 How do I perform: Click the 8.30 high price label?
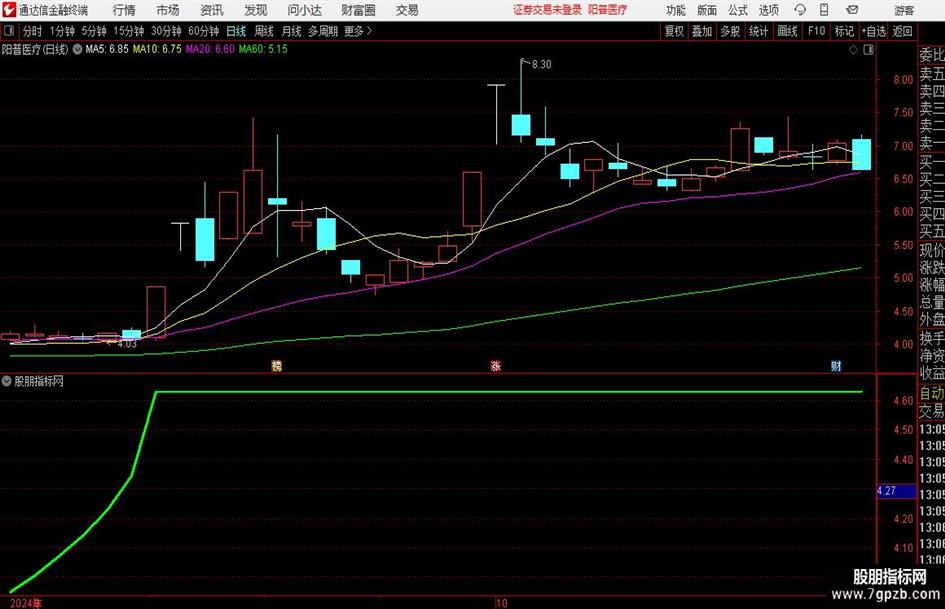point(541,65)
